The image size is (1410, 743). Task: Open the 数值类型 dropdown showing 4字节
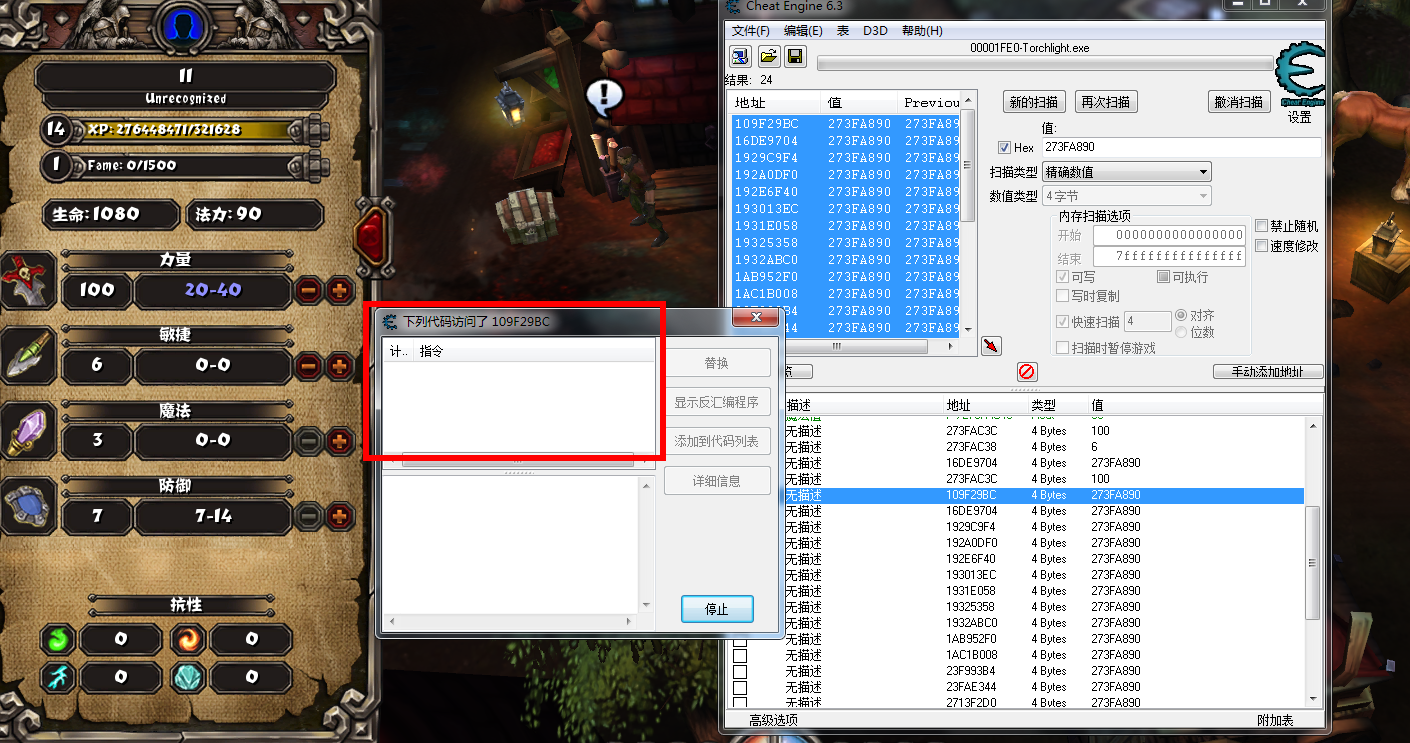click(1126, 196)
